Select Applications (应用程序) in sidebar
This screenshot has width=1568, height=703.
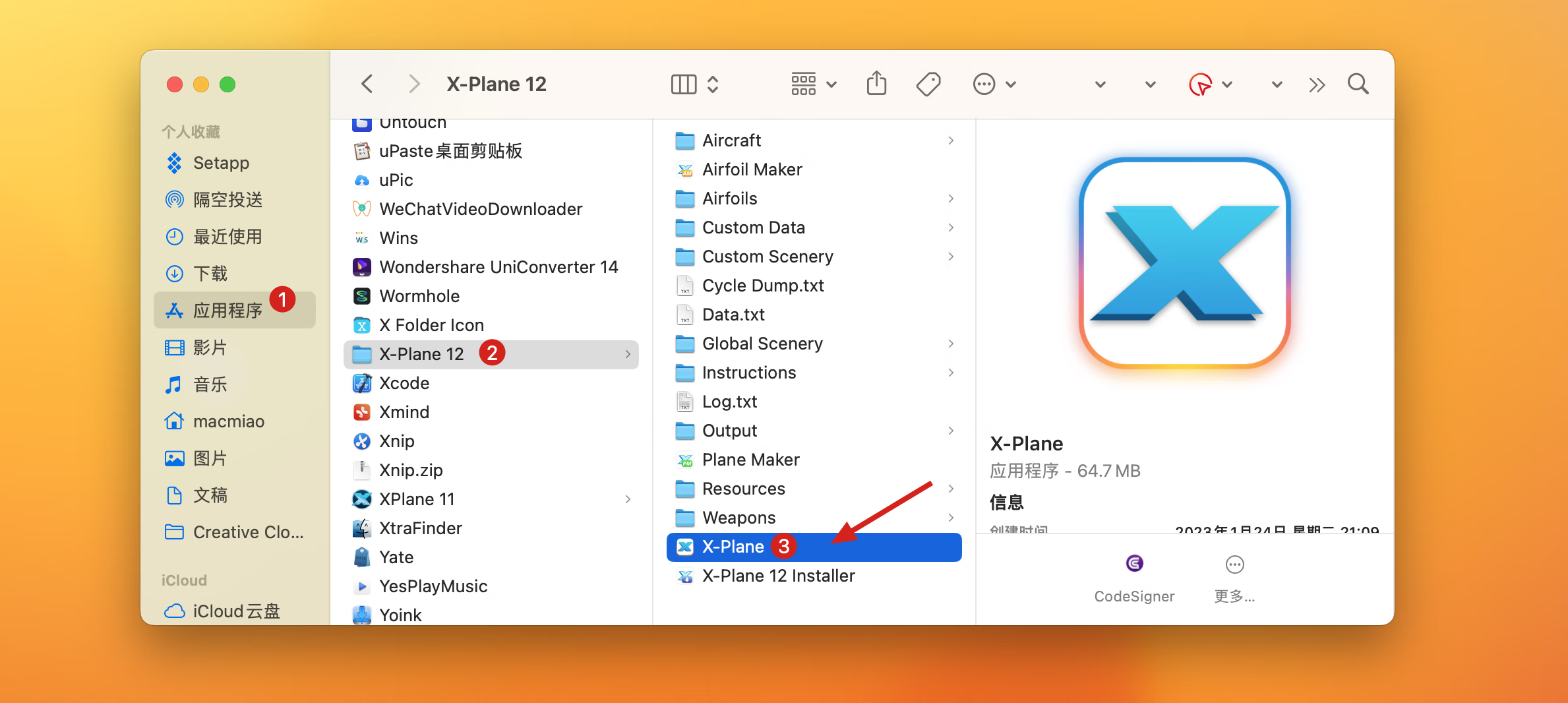227,310
